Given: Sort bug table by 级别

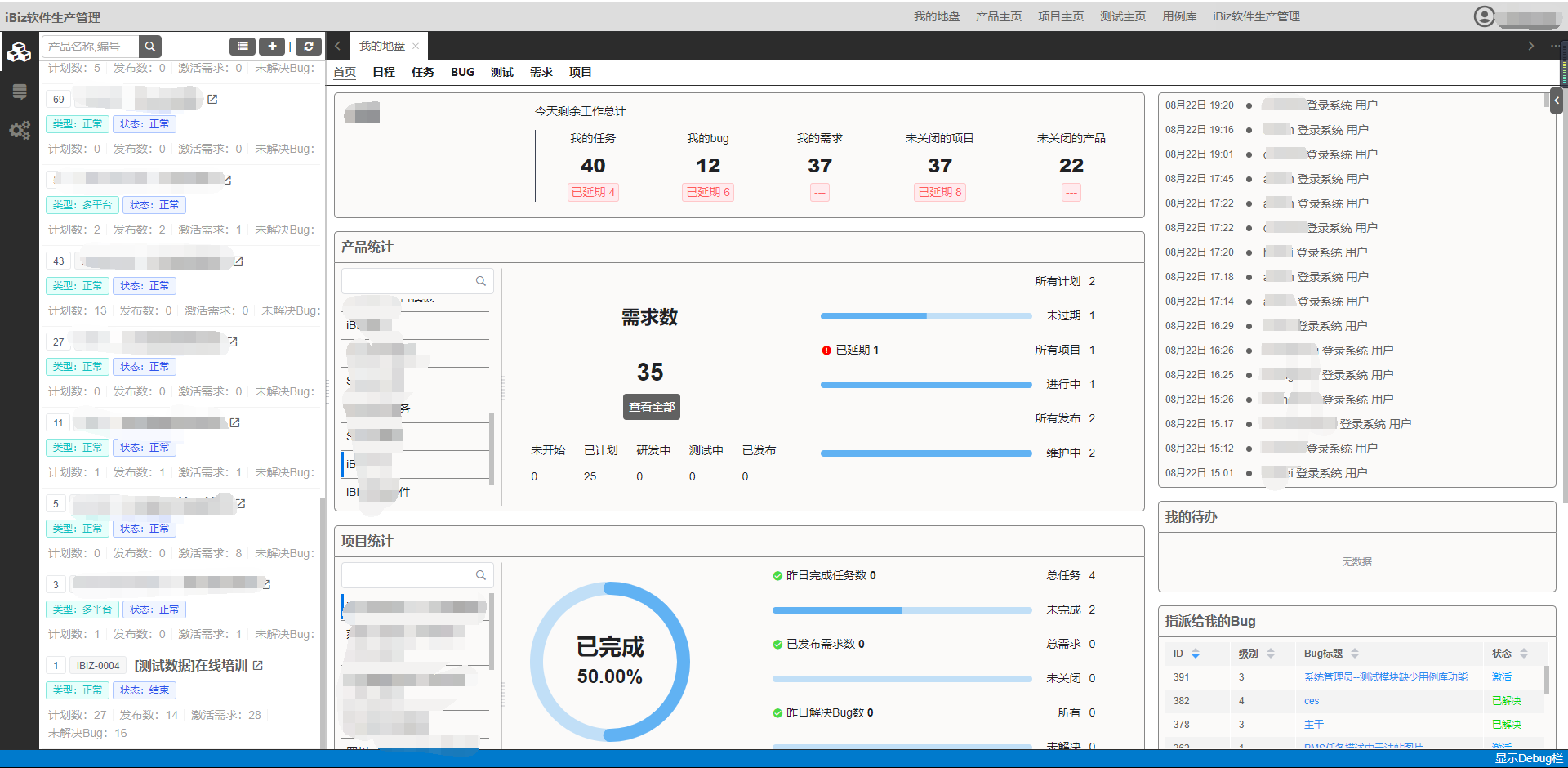Looking at the screenshot, I should click(x=1271, y=654).
